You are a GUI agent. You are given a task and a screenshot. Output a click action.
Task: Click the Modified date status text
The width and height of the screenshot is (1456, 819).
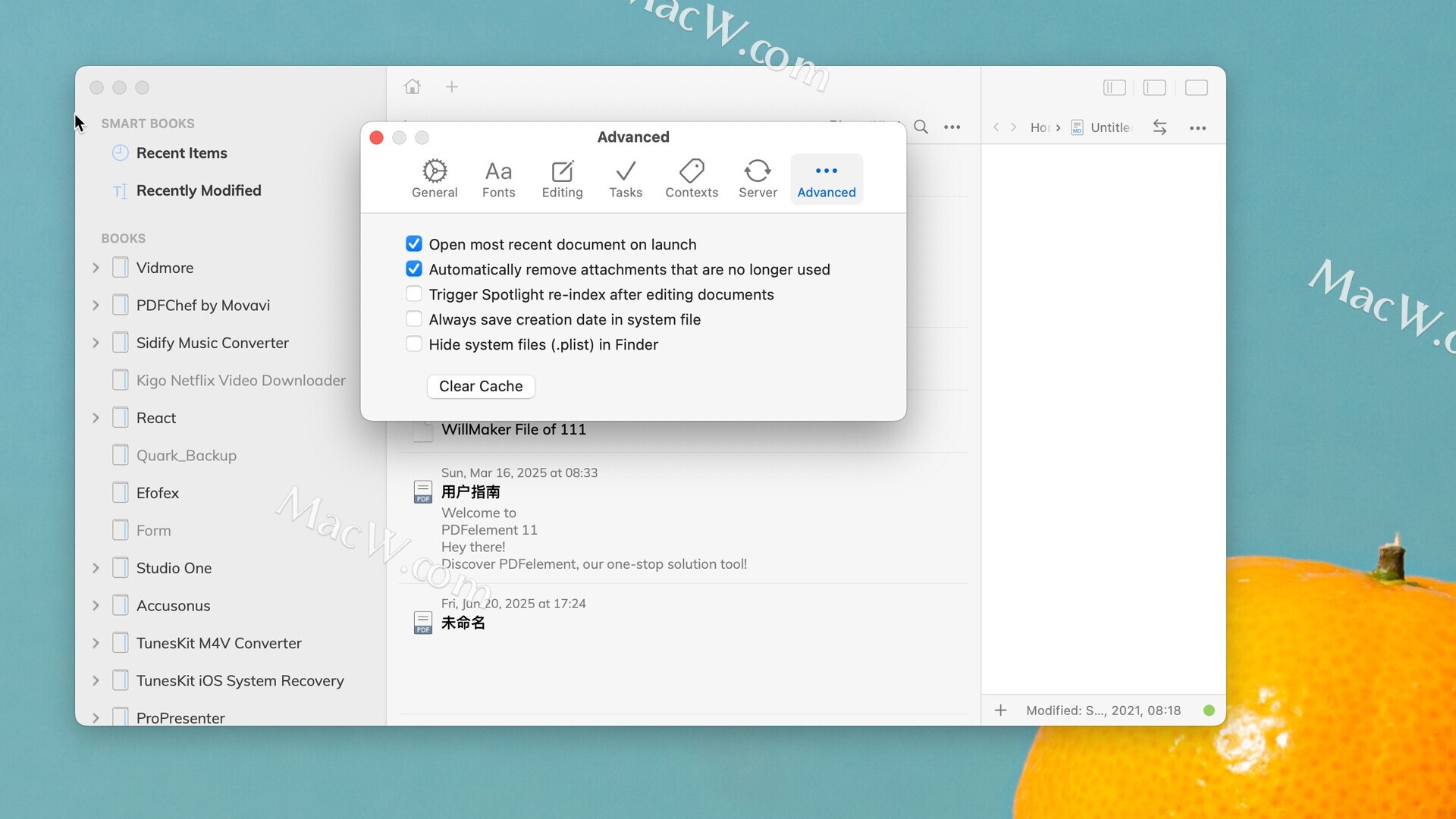pos(1103,711)
